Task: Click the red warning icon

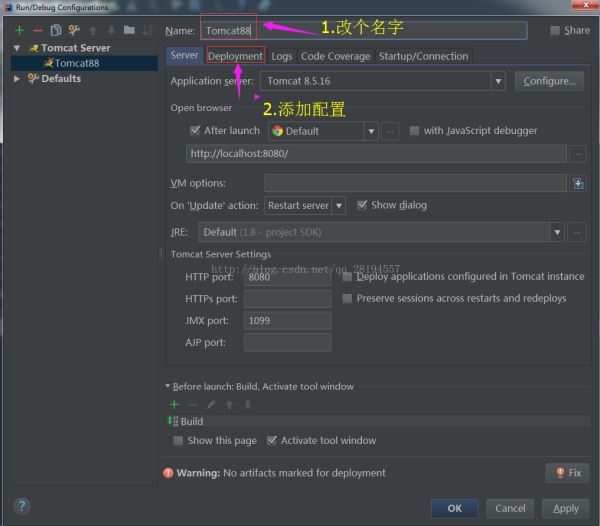Action: pos(168,473)
